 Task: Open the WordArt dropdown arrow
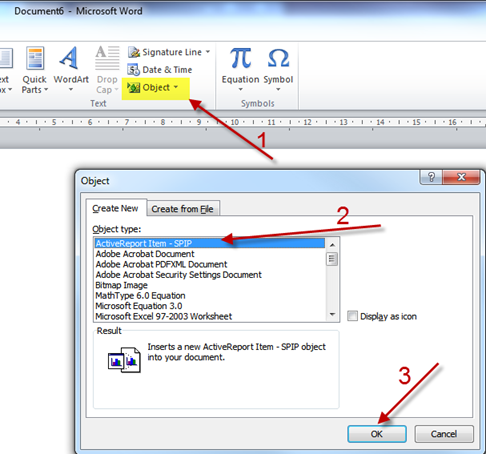coord(71,90)
